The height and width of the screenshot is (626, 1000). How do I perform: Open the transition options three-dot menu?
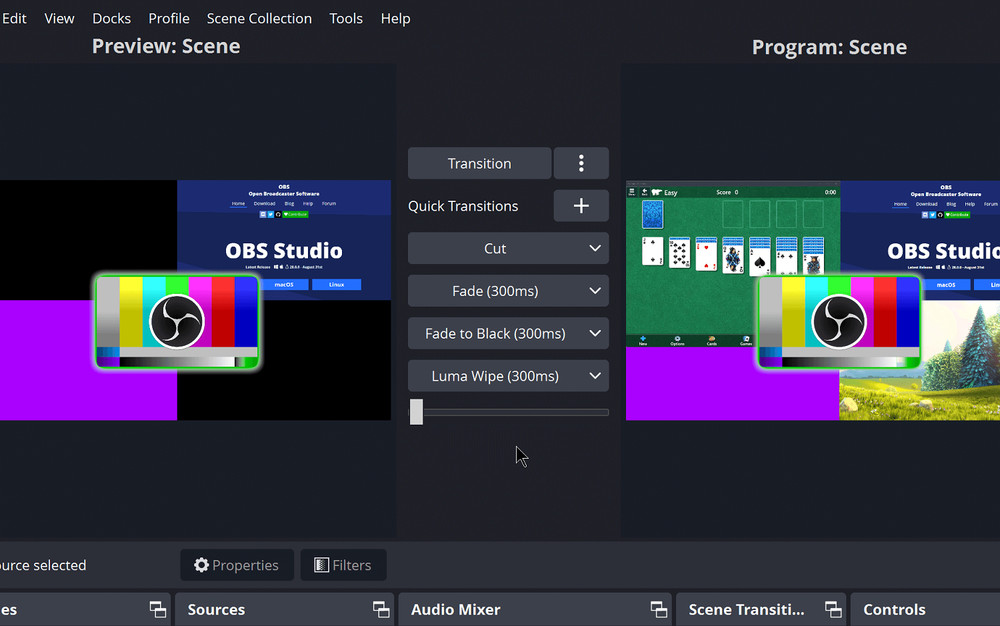pos(581,163)
